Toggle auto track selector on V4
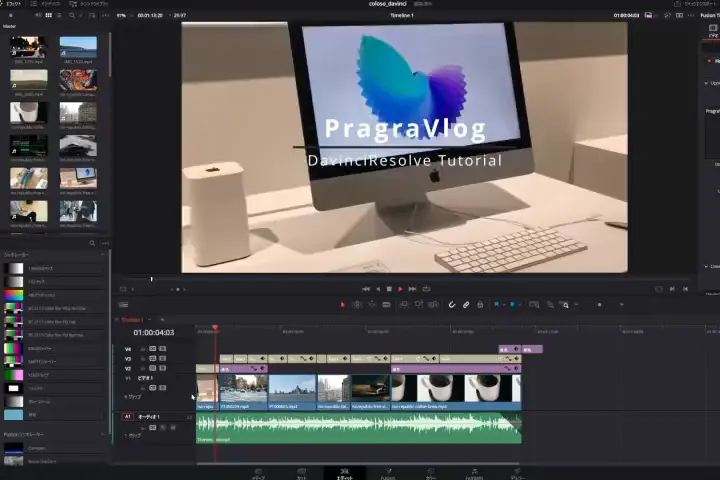The image size is (720, 480). pyautogui.click(x=152, y=349)
